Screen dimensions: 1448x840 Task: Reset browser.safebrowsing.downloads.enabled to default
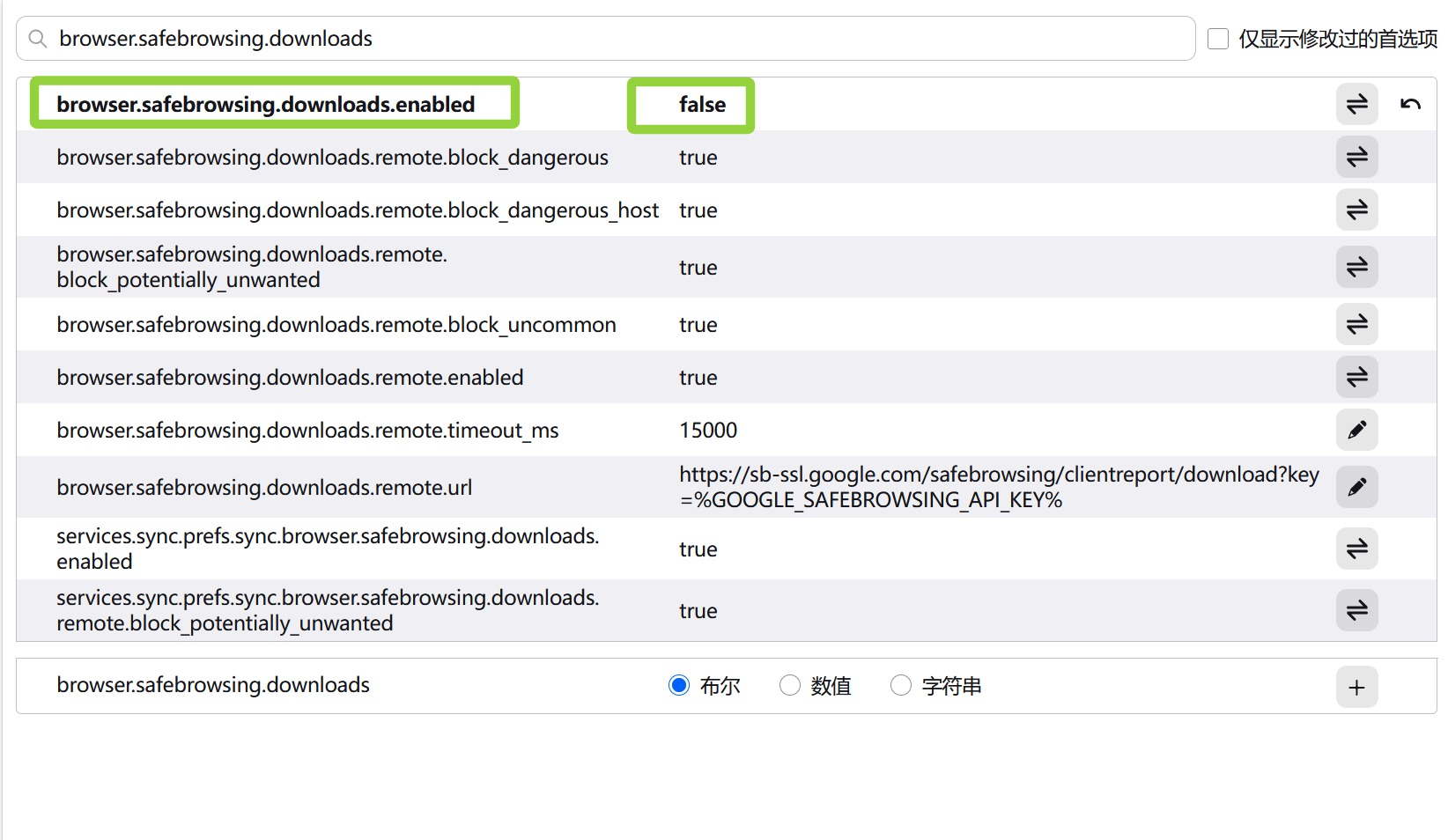tap(1410, 104)
